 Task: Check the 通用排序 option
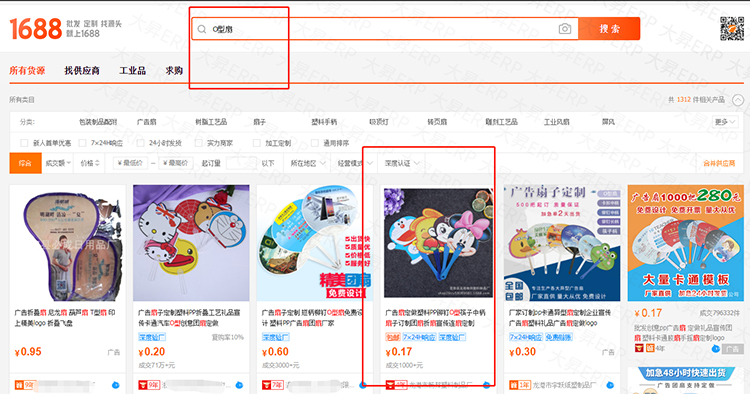(x=315, y=143)
